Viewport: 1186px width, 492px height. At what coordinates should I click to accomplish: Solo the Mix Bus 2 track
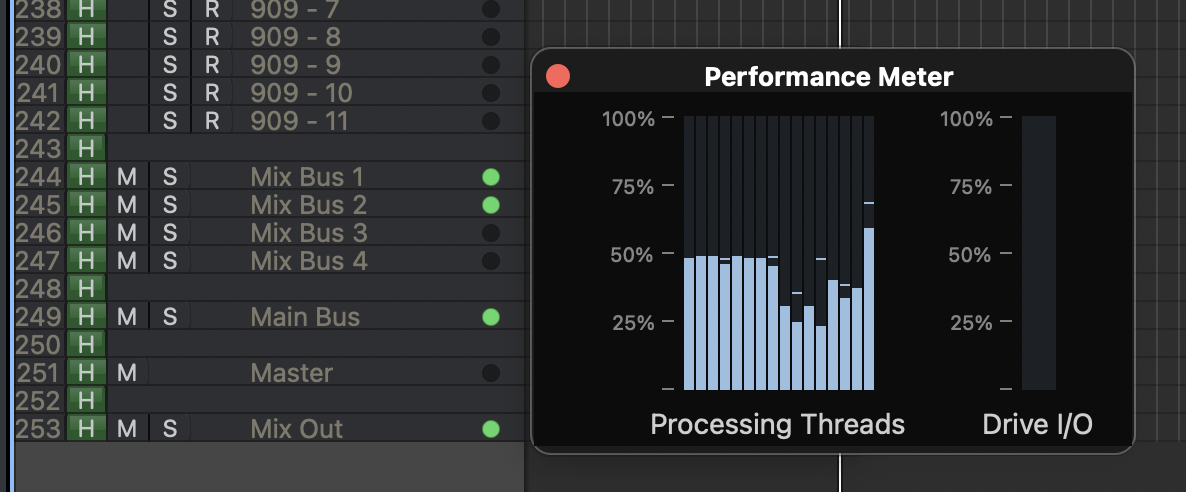point(170,205)
